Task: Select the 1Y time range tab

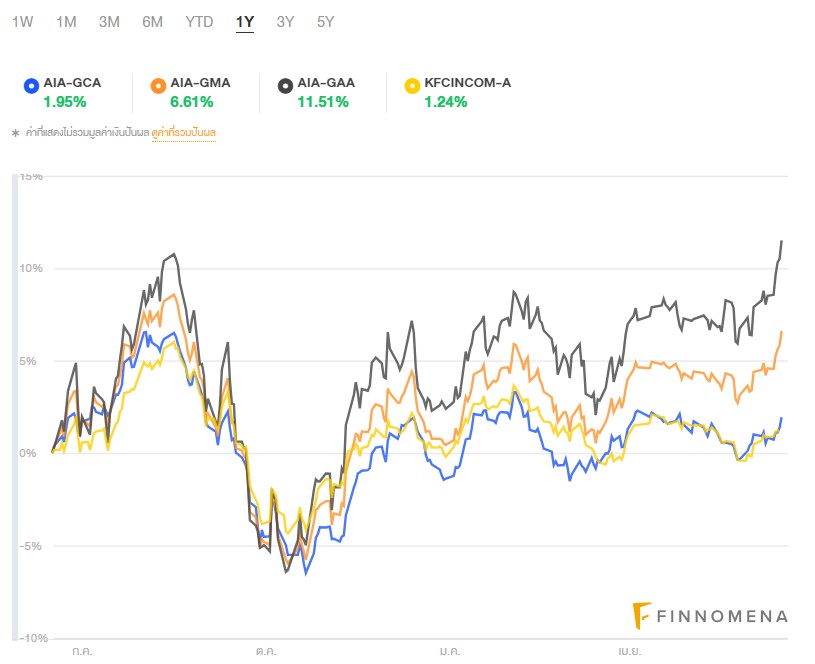Action: (245, 22)
